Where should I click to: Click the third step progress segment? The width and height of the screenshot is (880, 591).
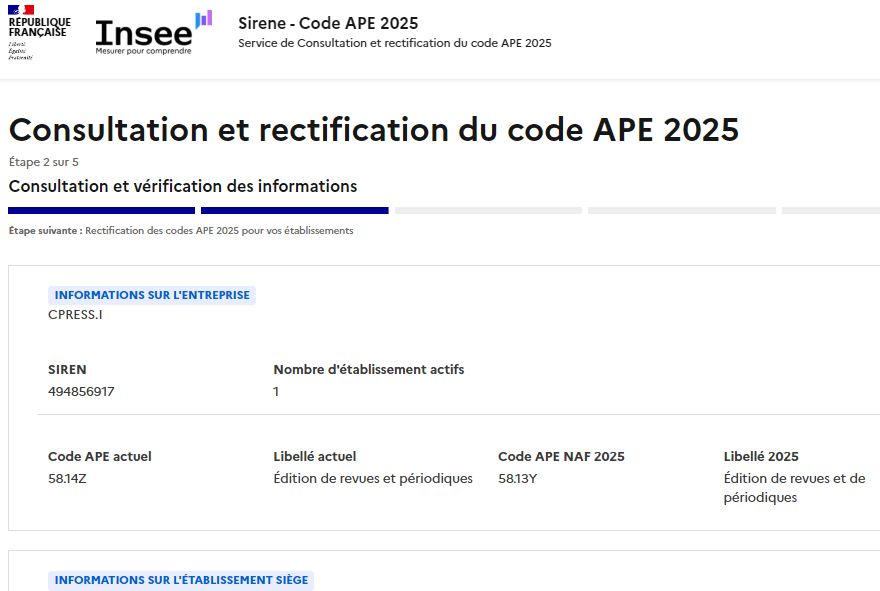488,210
